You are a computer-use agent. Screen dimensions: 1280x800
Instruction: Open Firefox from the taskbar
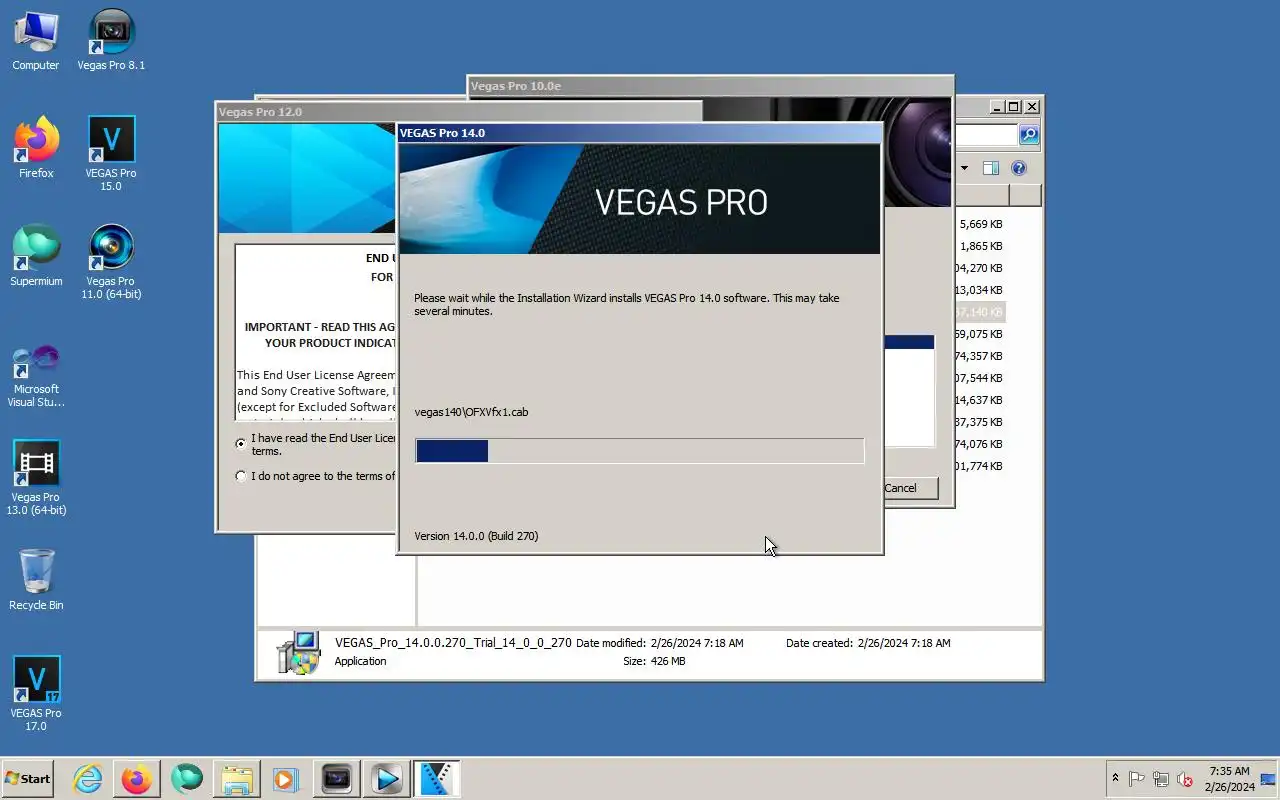coord(137,778)
